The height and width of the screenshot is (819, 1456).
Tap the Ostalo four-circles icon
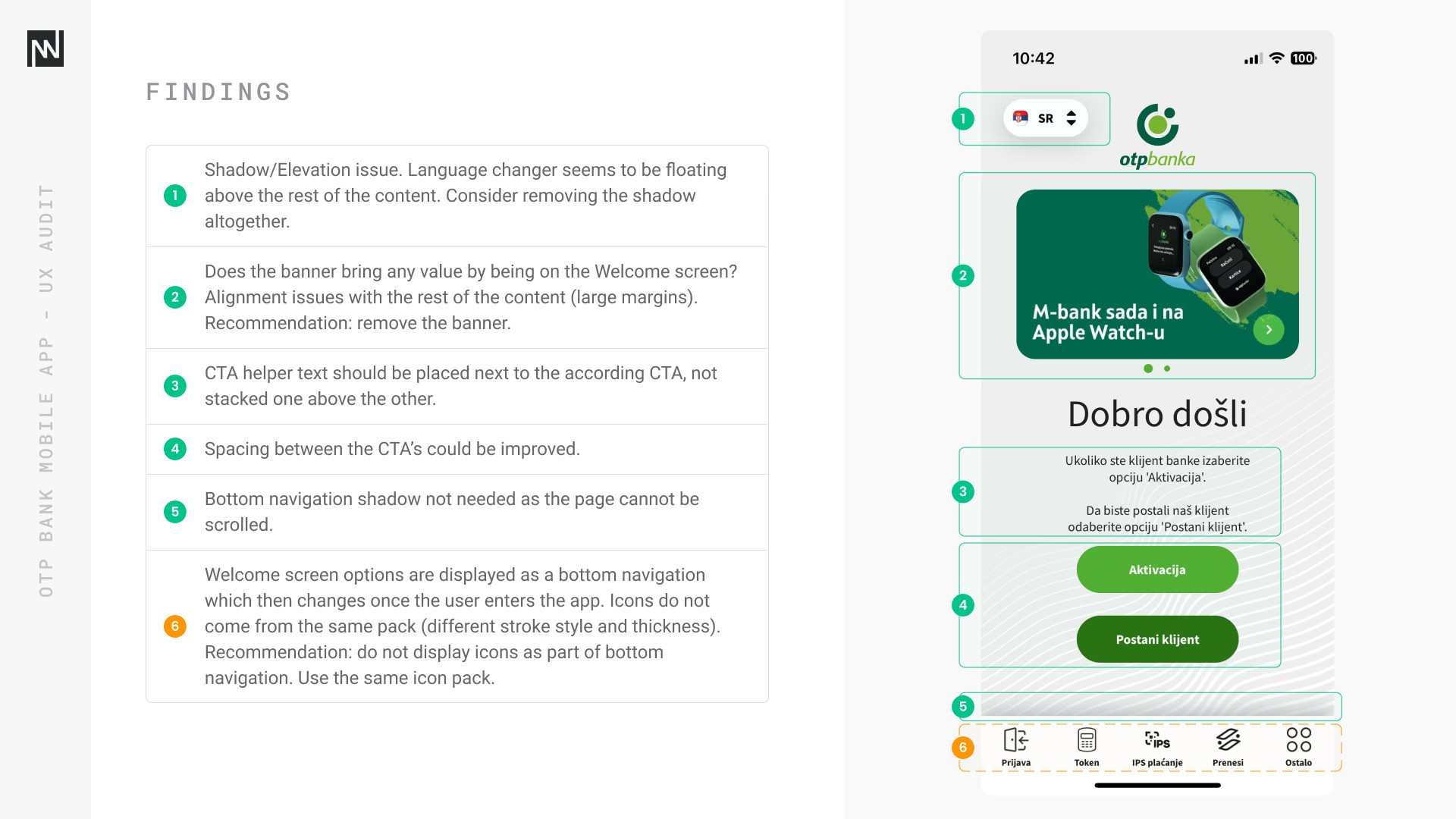click(1298, 739)
